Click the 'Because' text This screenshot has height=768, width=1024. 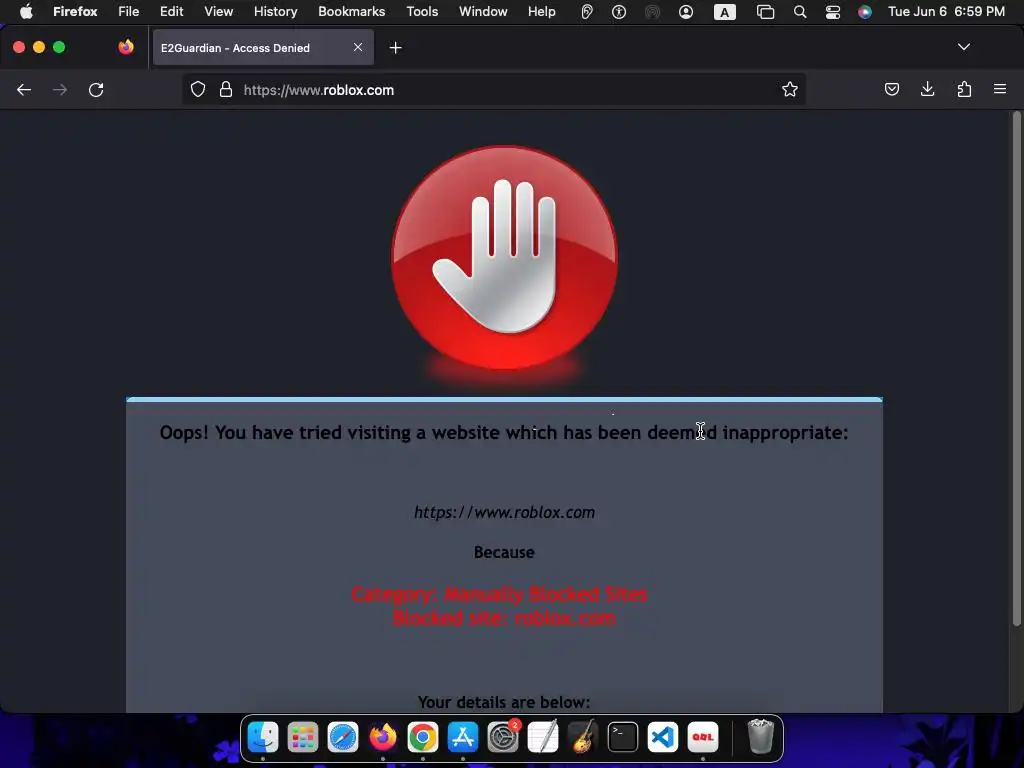(504, 552)
